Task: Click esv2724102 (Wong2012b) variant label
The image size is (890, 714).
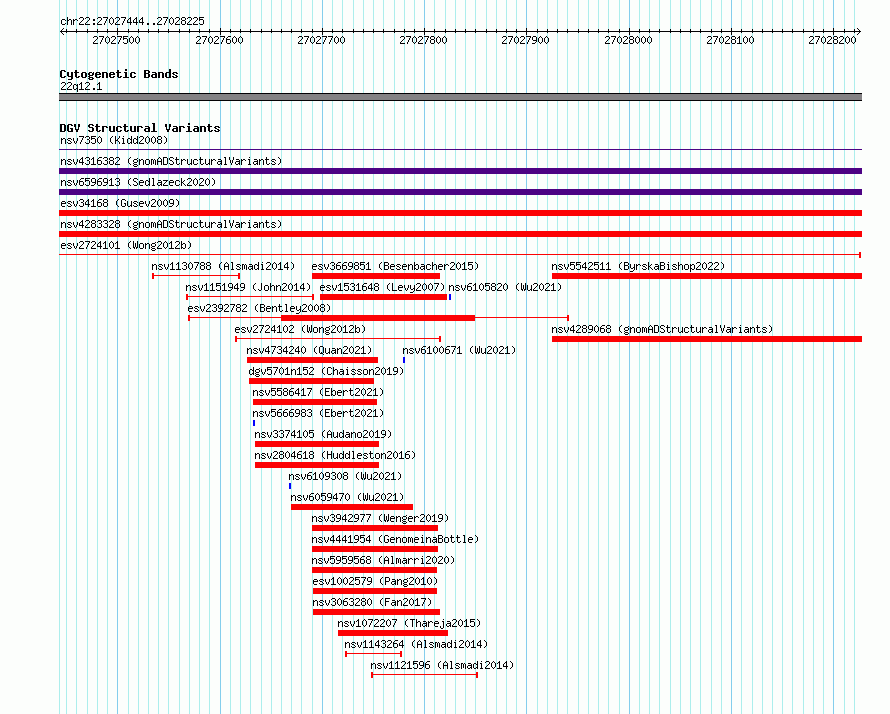Action: pyautogui.click(x=300, y=329)
